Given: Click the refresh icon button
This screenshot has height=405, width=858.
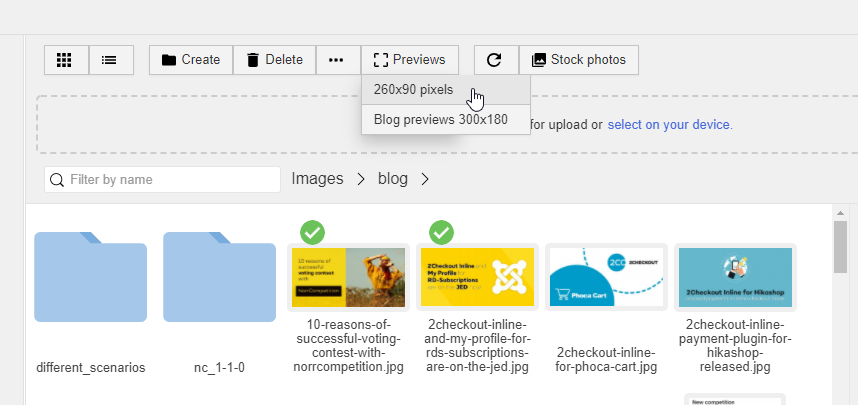Looking at the screenshot, I should 494,60.
